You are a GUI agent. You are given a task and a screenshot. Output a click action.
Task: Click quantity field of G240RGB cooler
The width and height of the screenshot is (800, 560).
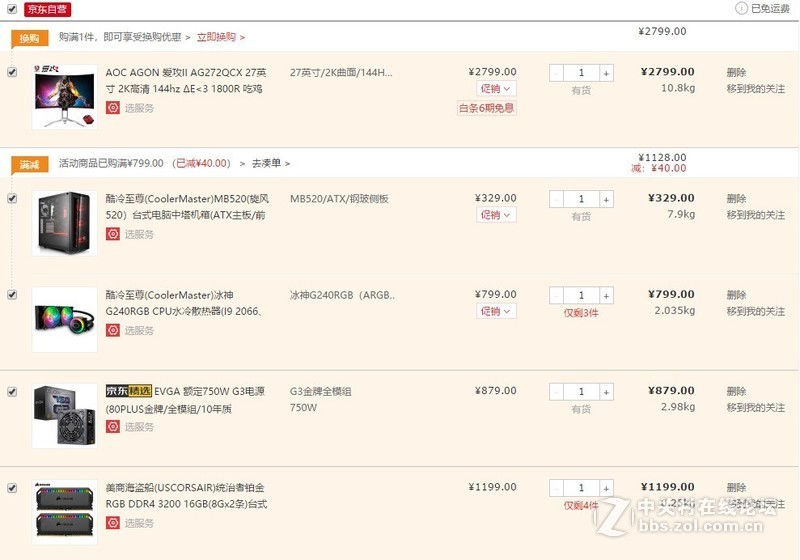point(581,295)
